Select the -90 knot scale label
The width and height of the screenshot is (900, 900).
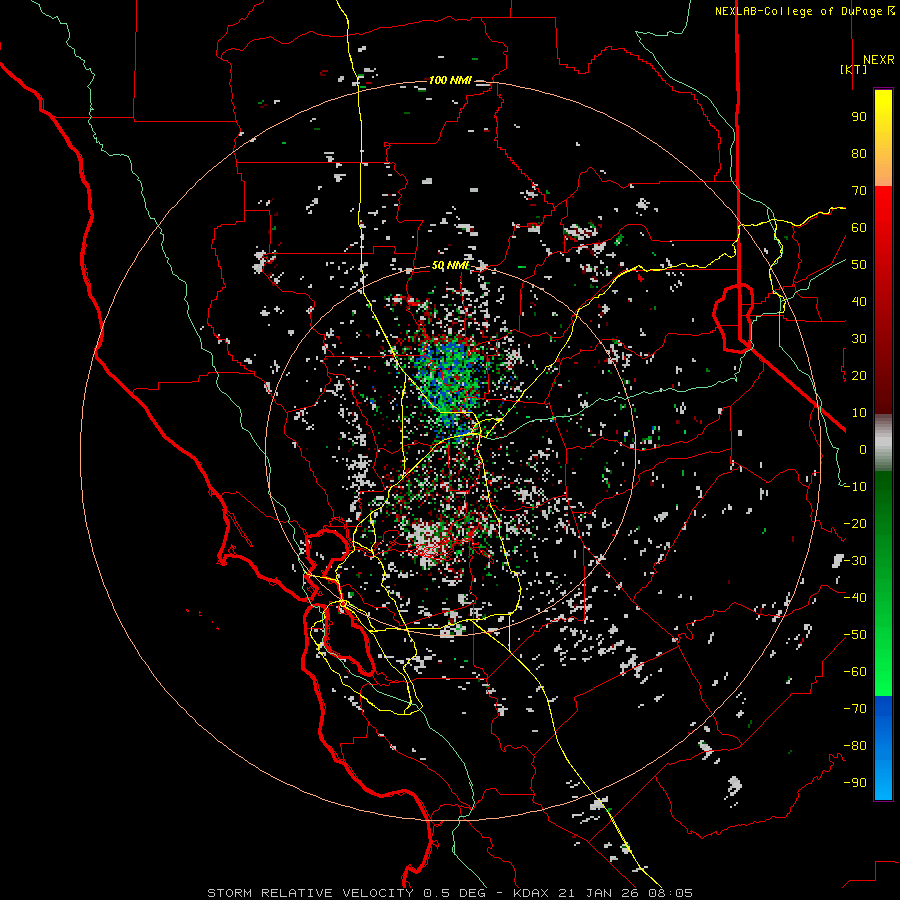tap(855, 783)
